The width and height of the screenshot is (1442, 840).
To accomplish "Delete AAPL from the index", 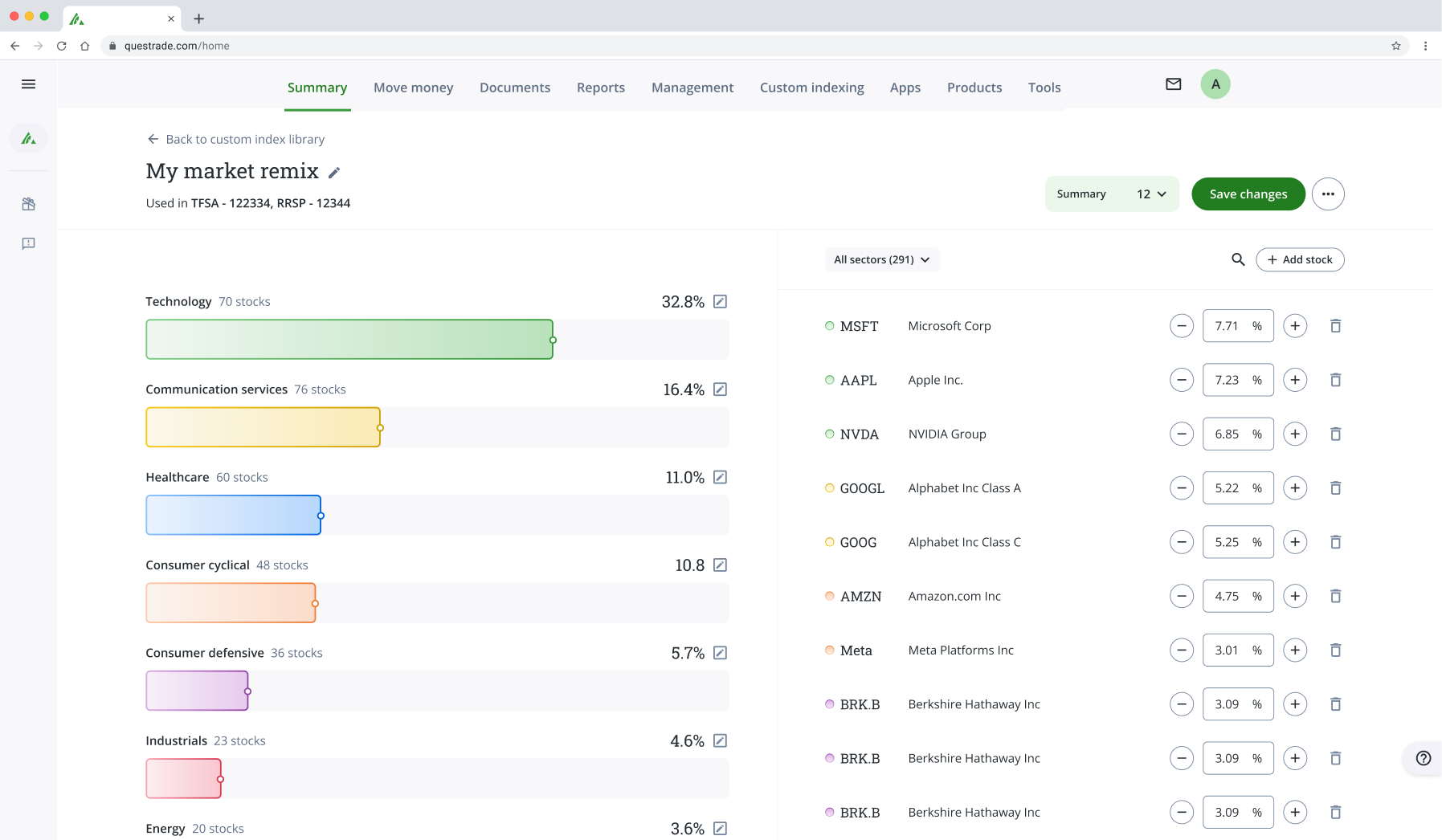I will click(x=1336, y=380).
